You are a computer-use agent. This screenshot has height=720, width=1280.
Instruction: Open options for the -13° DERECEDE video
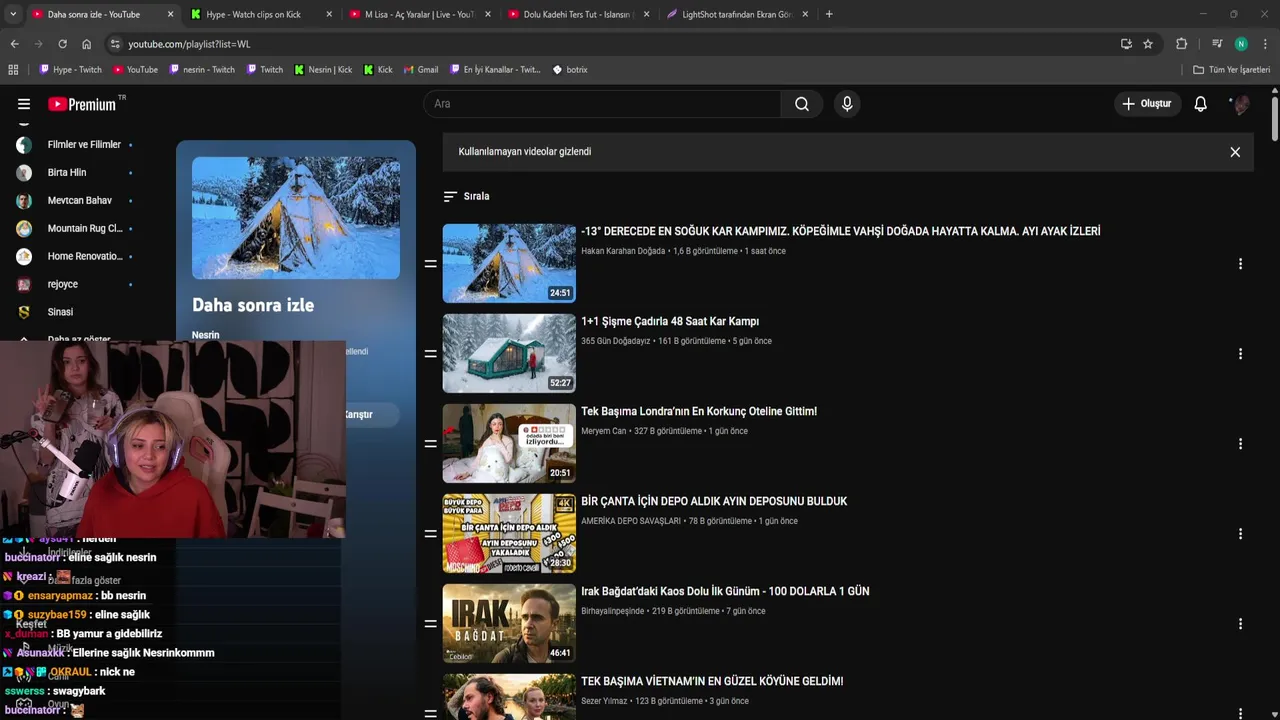(1240, 264)
